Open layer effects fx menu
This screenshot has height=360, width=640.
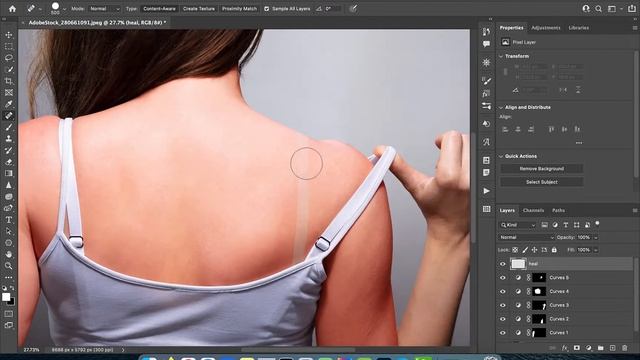tap(564, 348)
